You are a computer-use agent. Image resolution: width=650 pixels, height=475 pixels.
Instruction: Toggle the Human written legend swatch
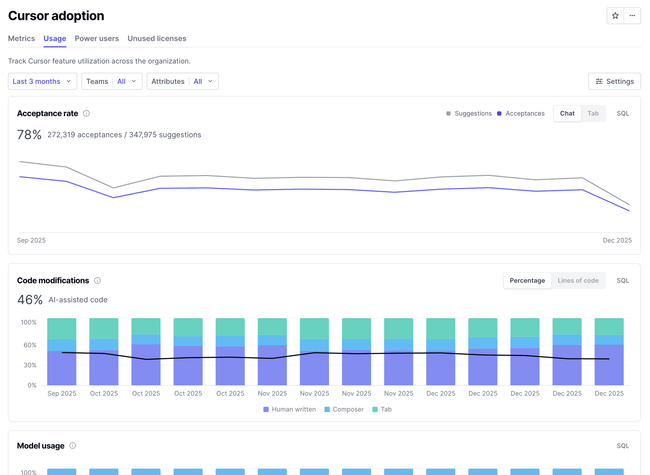pyautogui.click(x=266, y=410)
